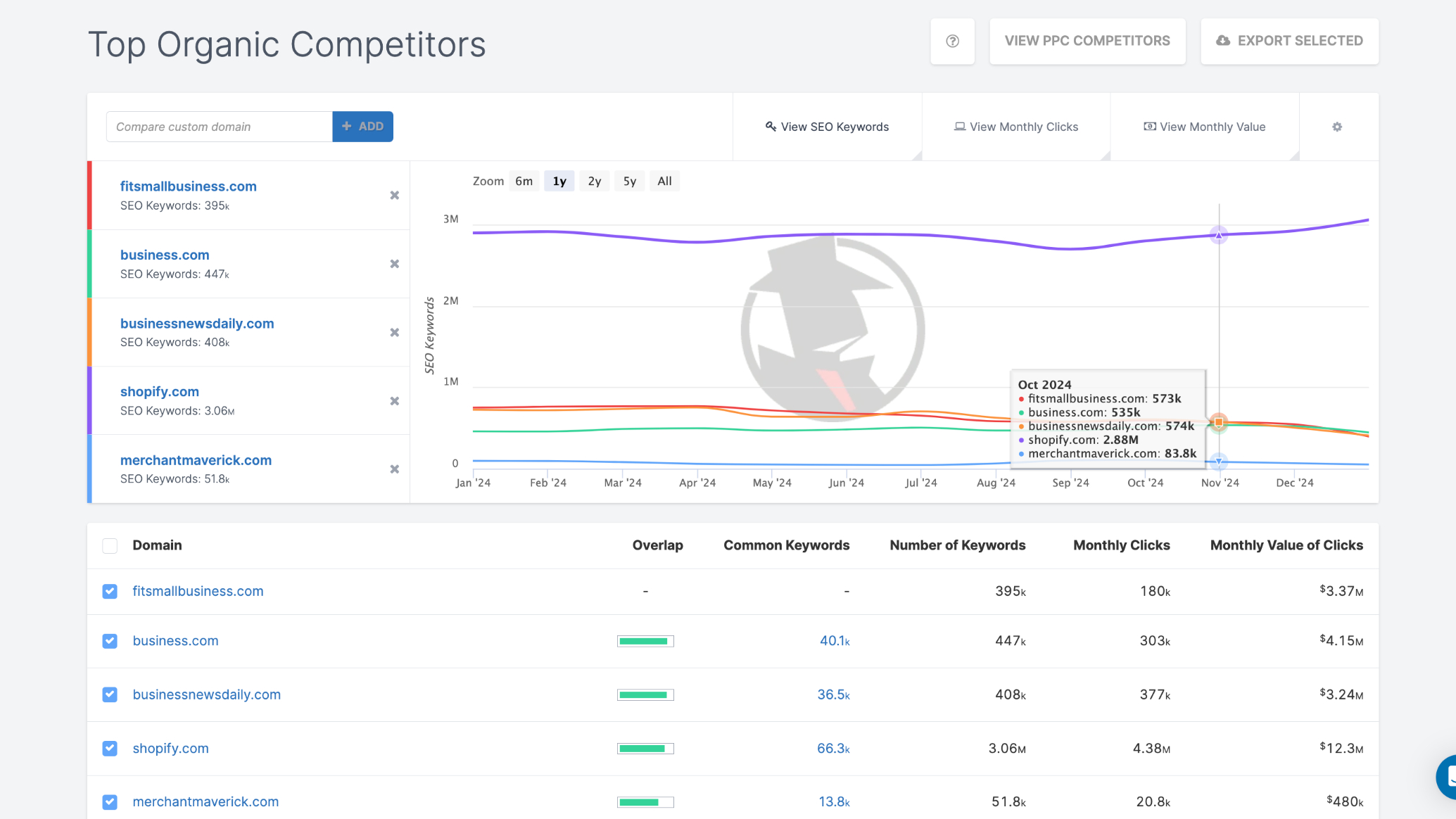Sort by Common Keywords column header
1456x819 pixels.
pyautogui.click(x=786, y=545)
